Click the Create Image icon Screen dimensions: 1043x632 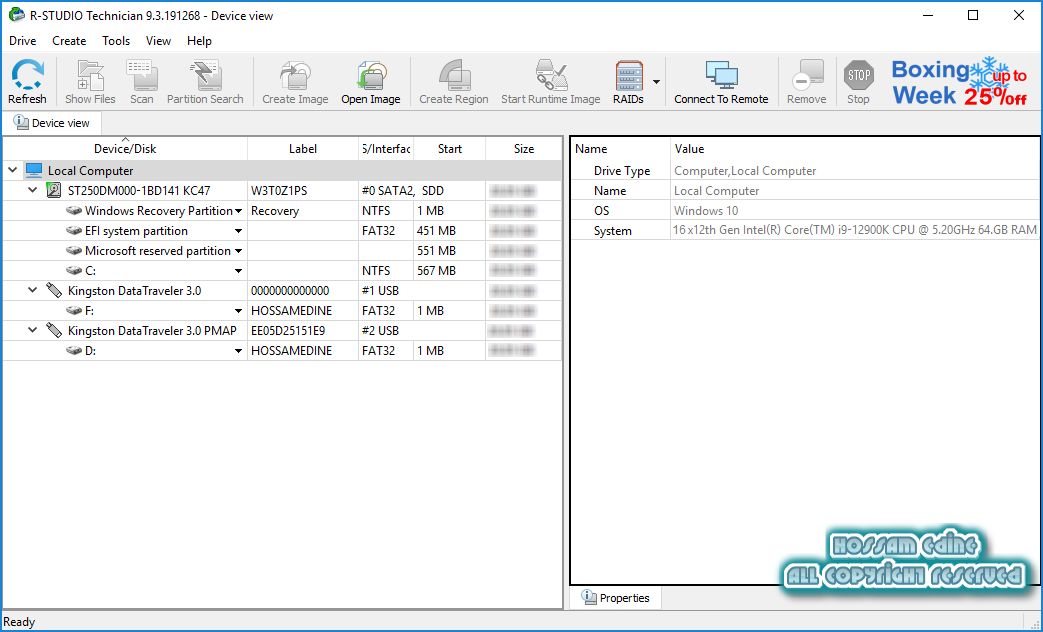coord(295,75)
